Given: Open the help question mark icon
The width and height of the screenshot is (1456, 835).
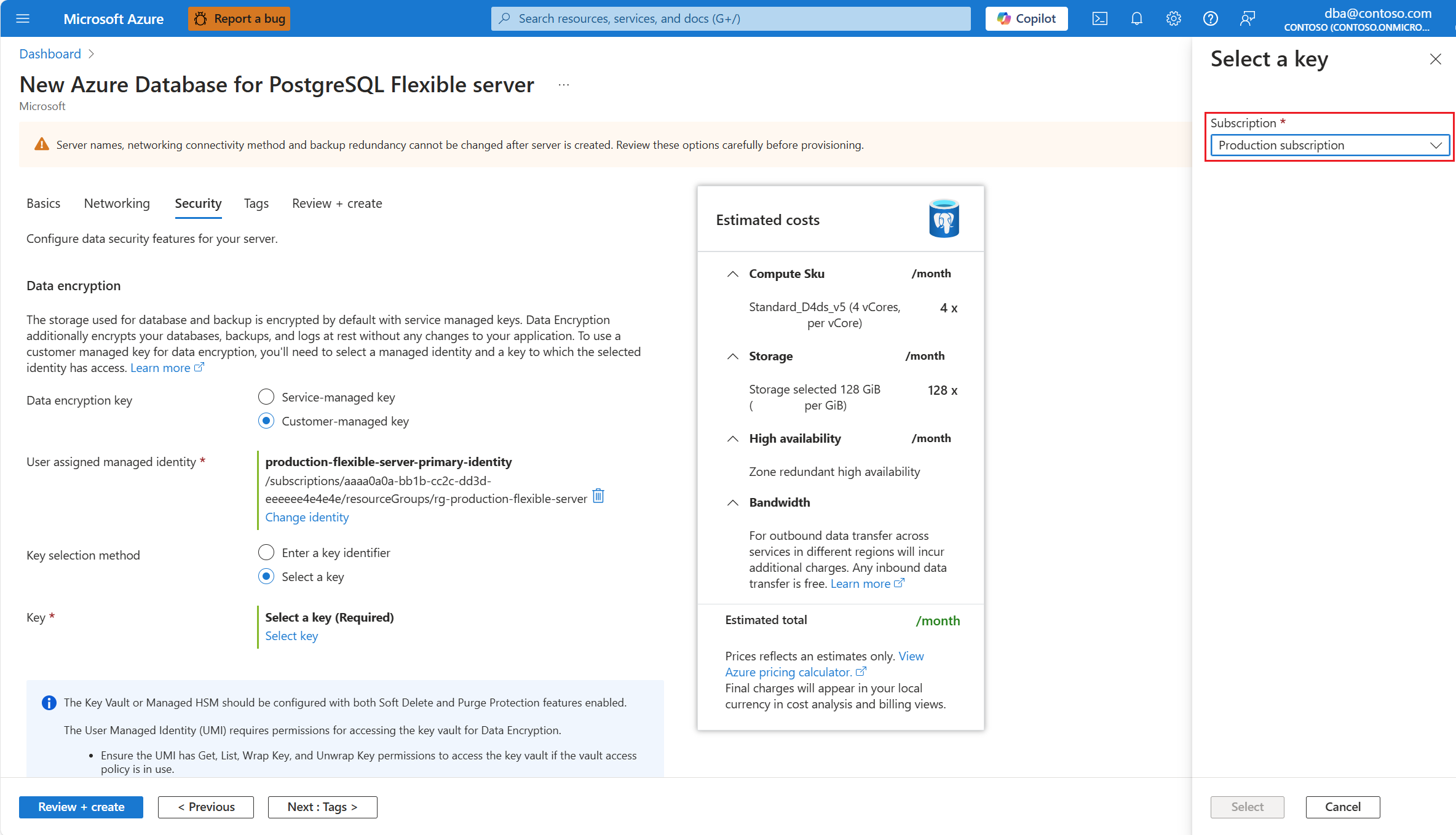Looking at the screenshot, I should point(1210,18).
